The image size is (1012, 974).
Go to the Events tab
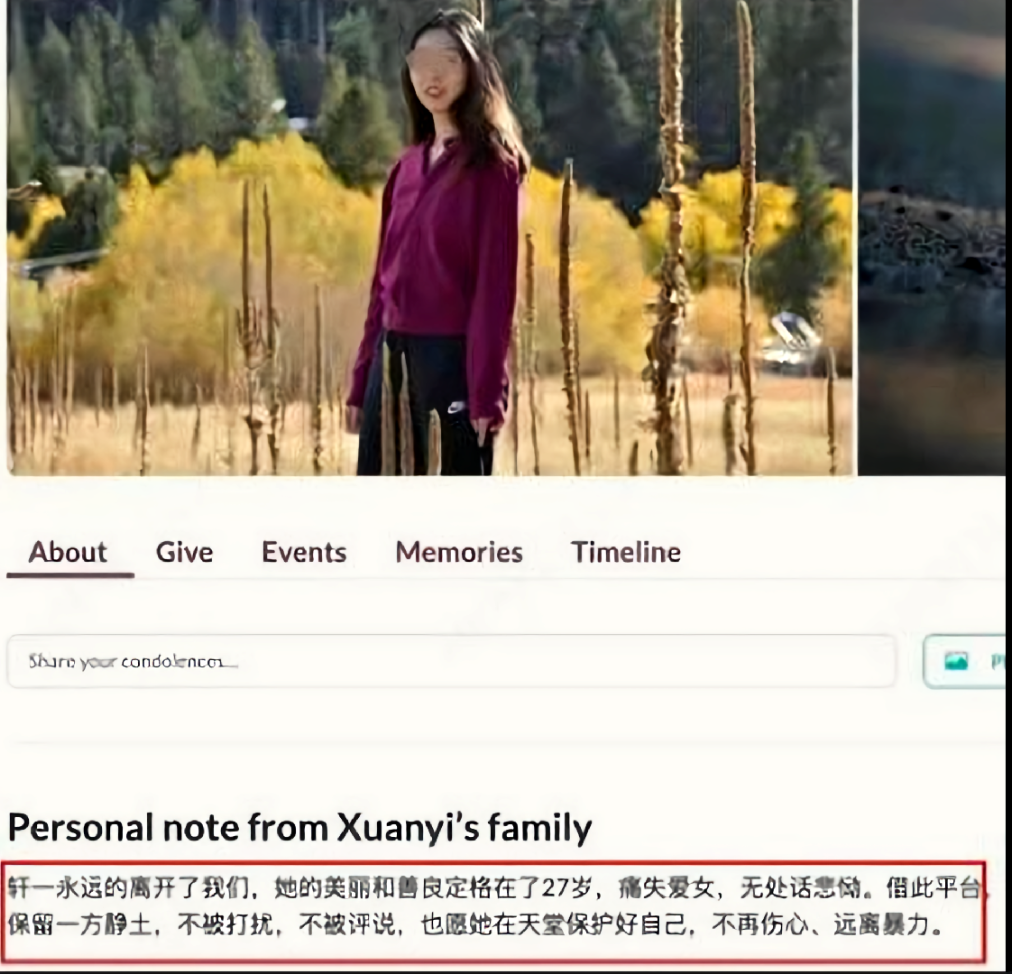(304, 553)
